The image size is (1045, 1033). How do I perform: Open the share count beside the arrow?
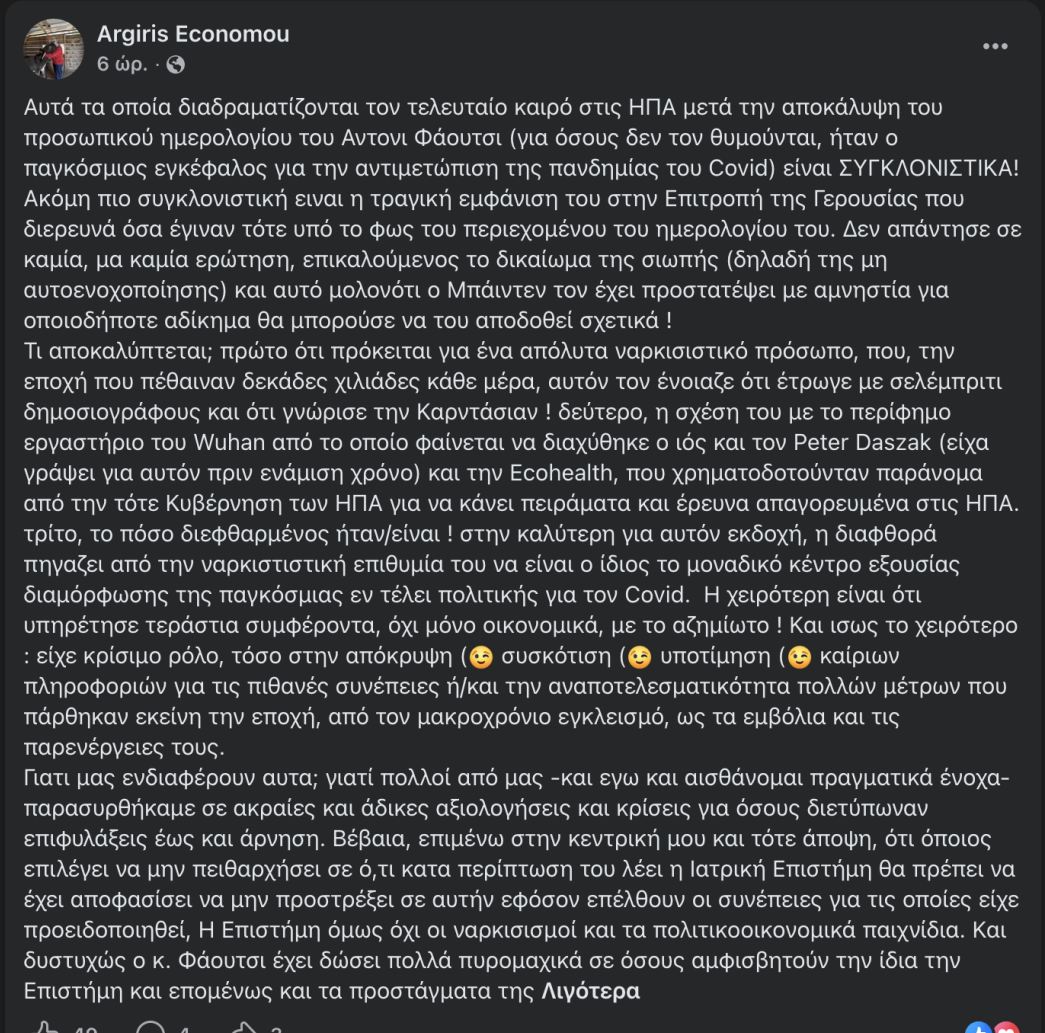point(276,1029)
